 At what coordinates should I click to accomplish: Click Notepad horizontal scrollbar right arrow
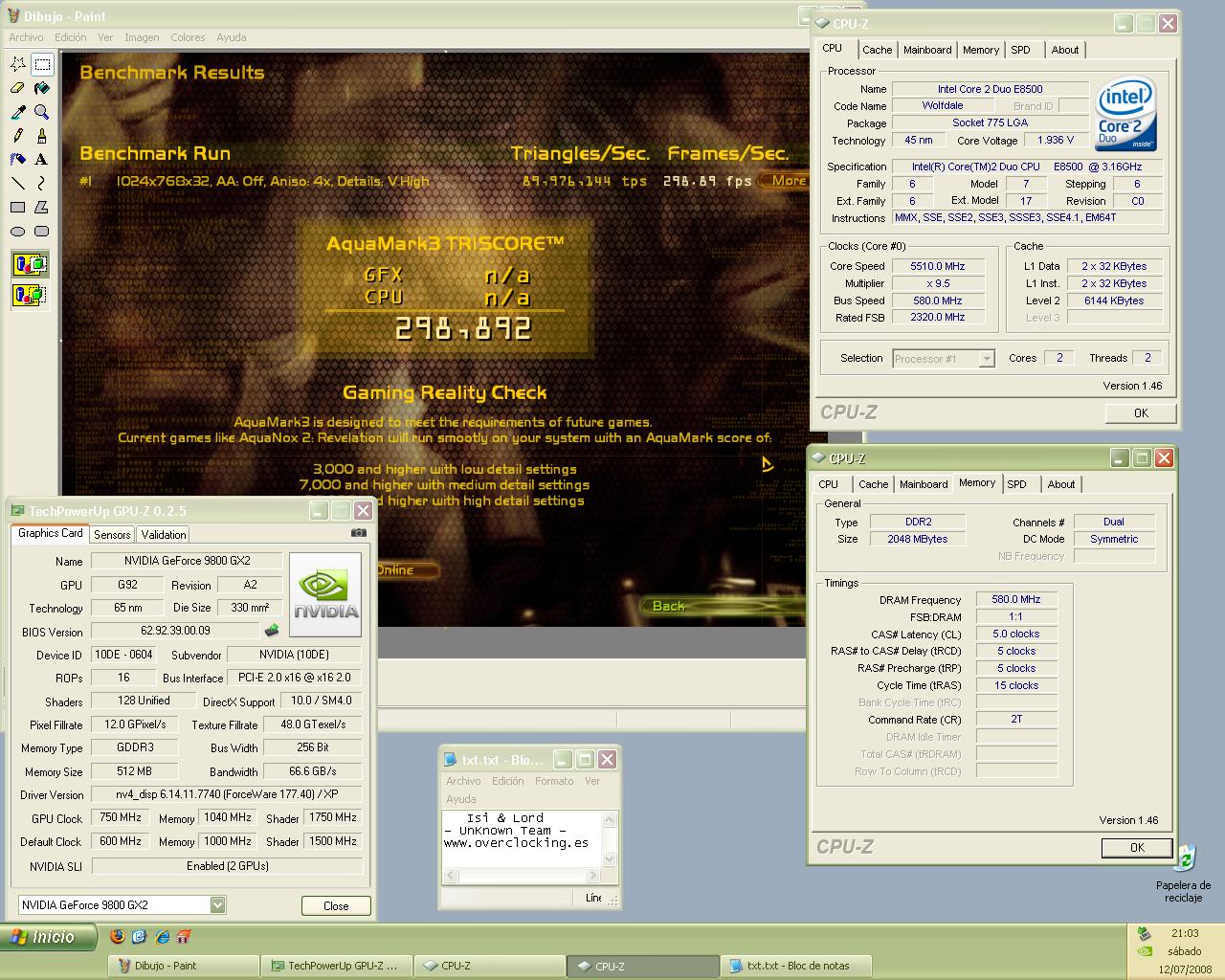coord(592,875)
